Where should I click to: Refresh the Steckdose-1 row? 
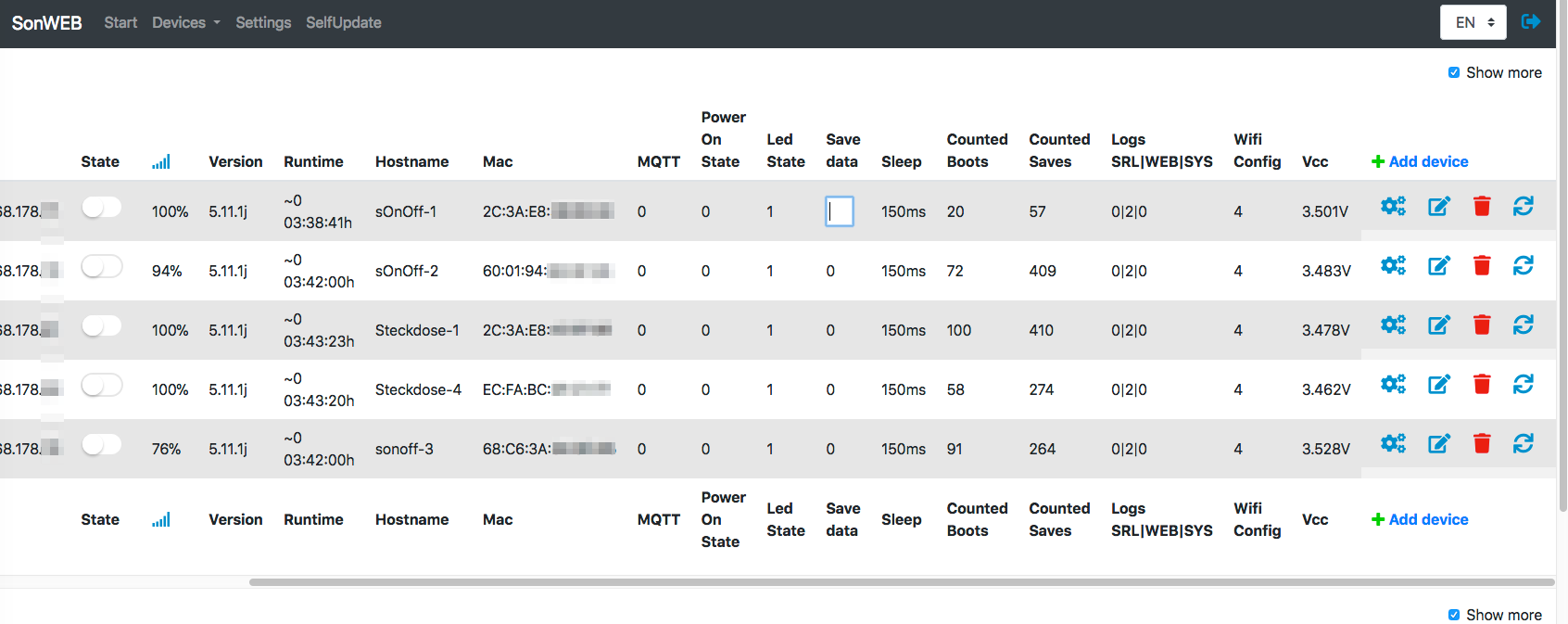point(1524,325)
